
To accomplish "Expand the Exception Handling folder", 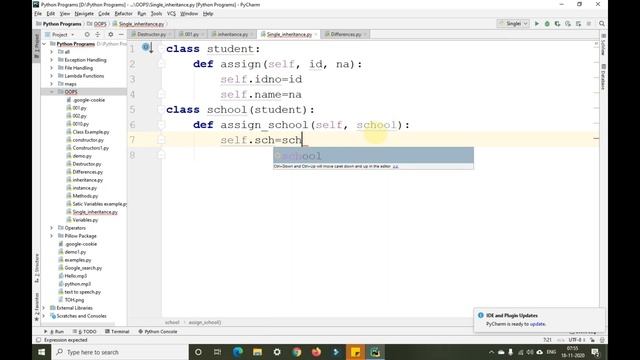I will pyautogui.click(x=51, y=60).
